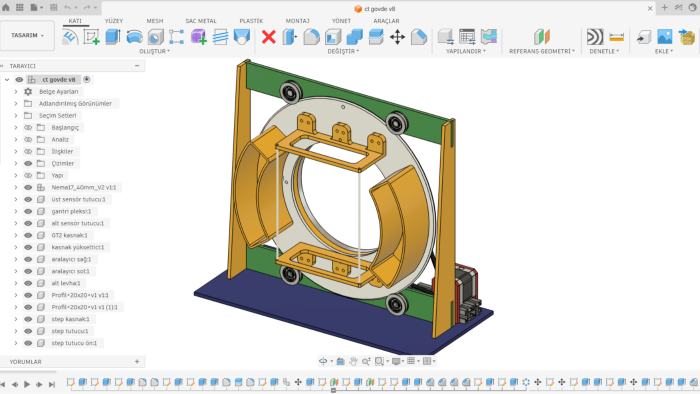
Task: Hide the gantri pleksi:1 component
Action: tap(28, 212)
